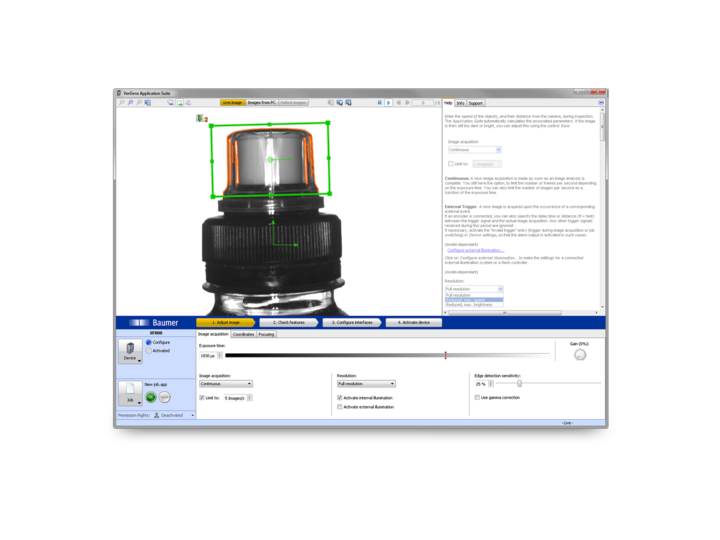Adjust the Edge detection sensitivity slider
This screenshot has width=720, height=540.
(x=519, y=383)
